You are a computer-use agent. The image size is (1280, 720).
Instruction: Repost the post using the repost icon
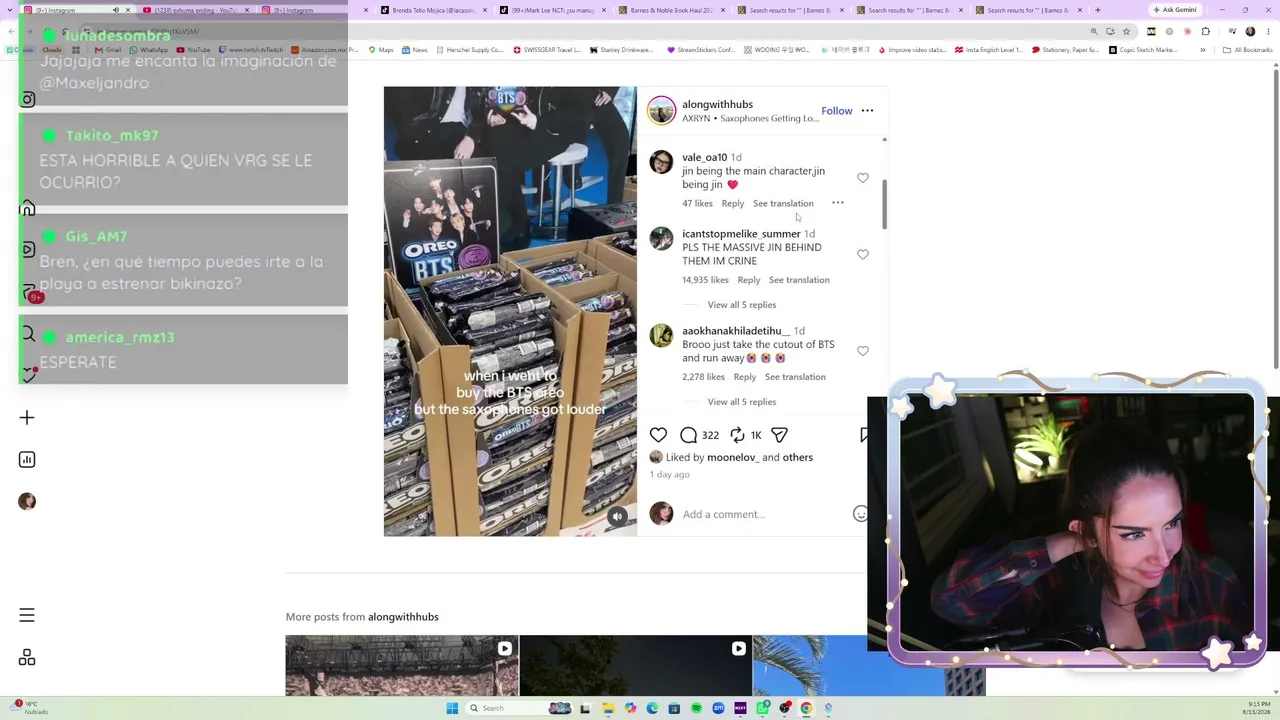click(x=737, y=435)
